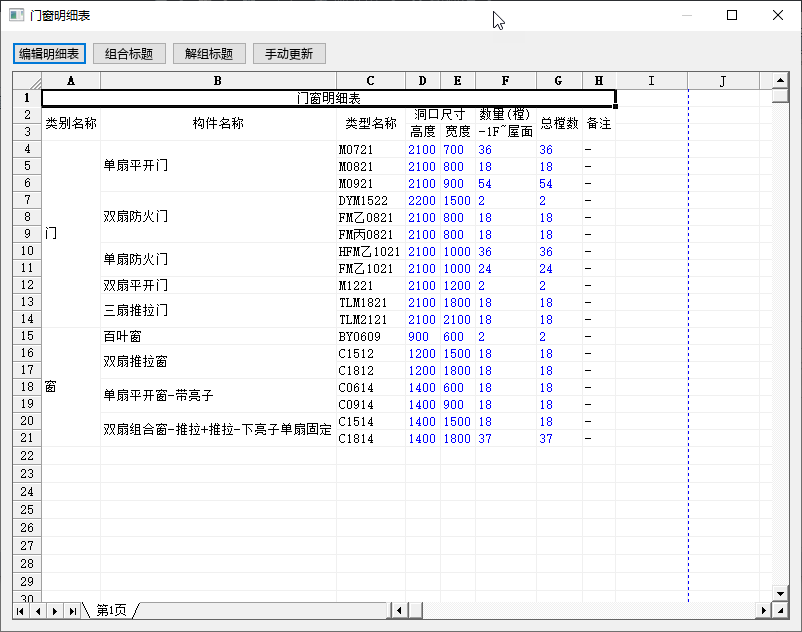The image size is (802, 632).
Task: Click the 单扇平开窗-带亮子 cell
Action: click(218, 395)
